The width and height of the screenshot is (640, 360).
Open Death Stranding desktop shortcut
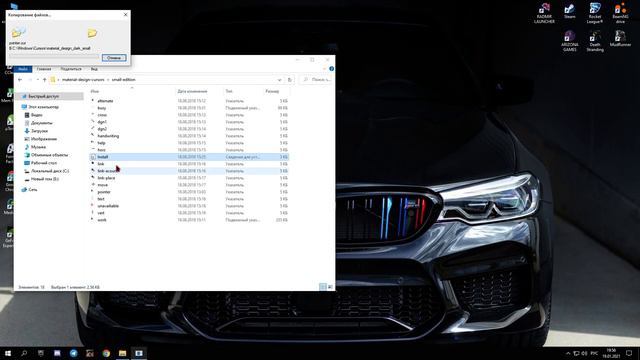click(595, 41)
